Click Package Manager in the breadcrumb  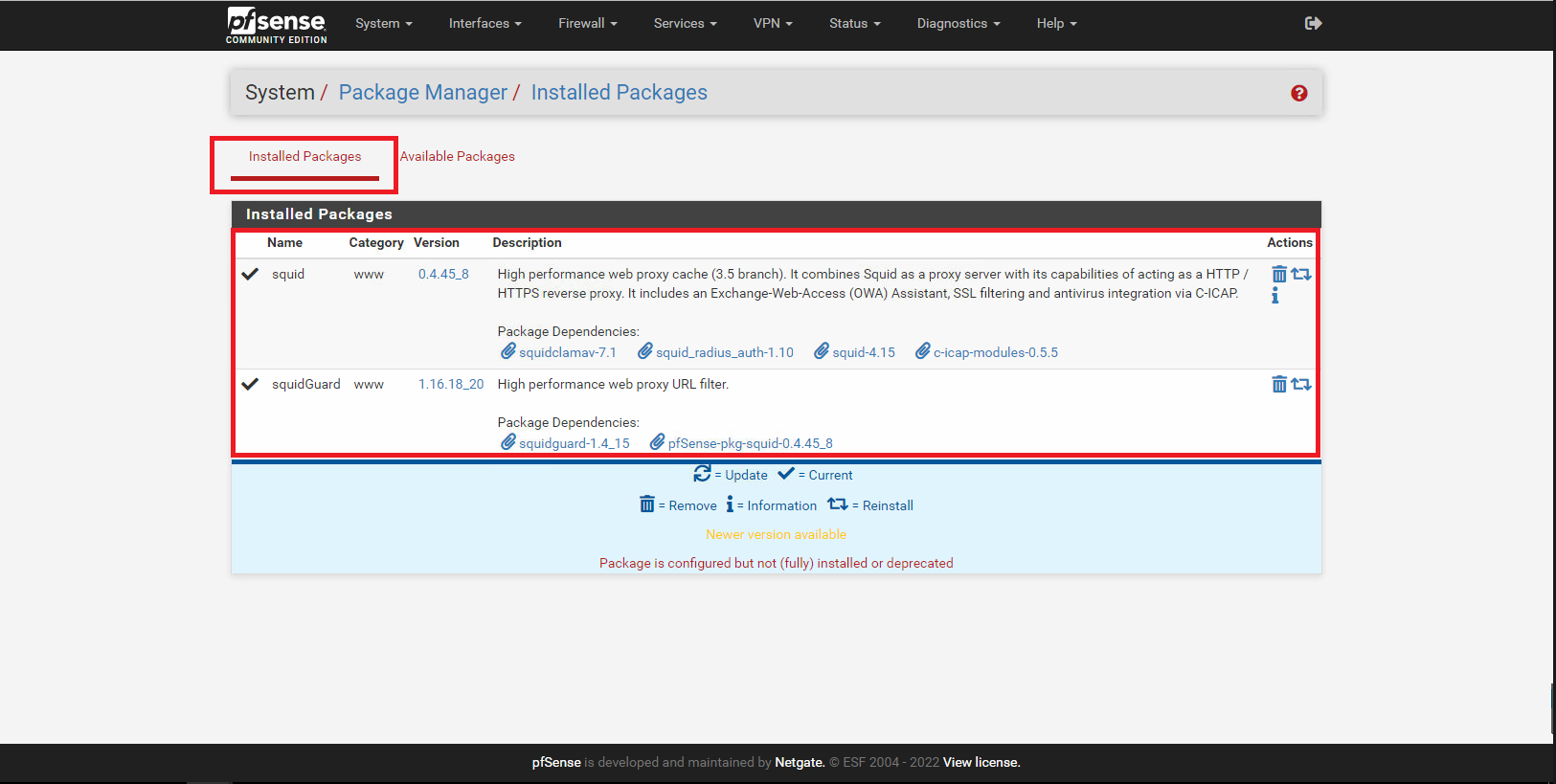pyautogui.click(x=423, y=93)
